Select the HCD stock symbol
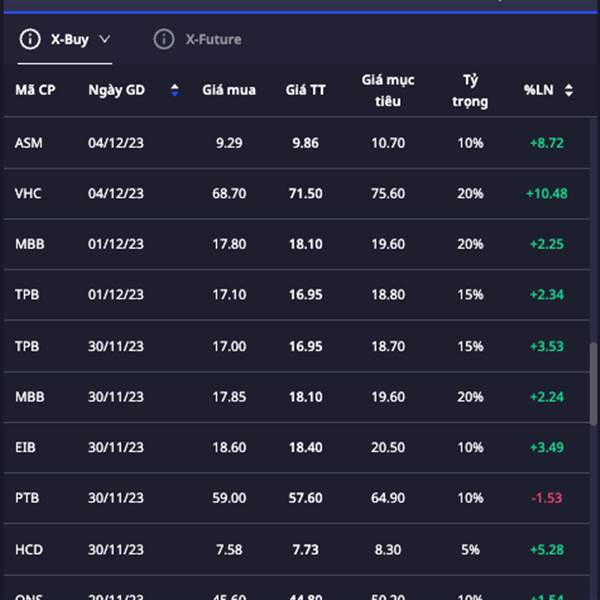This screenshot has width=600, height=600. point(29,549)
